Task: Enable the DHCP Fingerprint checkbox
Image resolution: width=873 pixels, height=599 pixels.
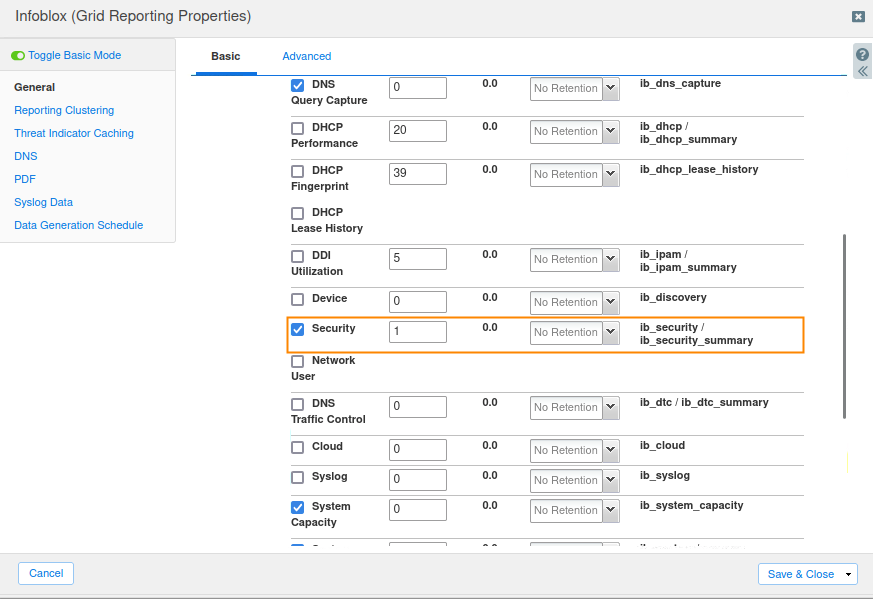Action: point(298,171)
